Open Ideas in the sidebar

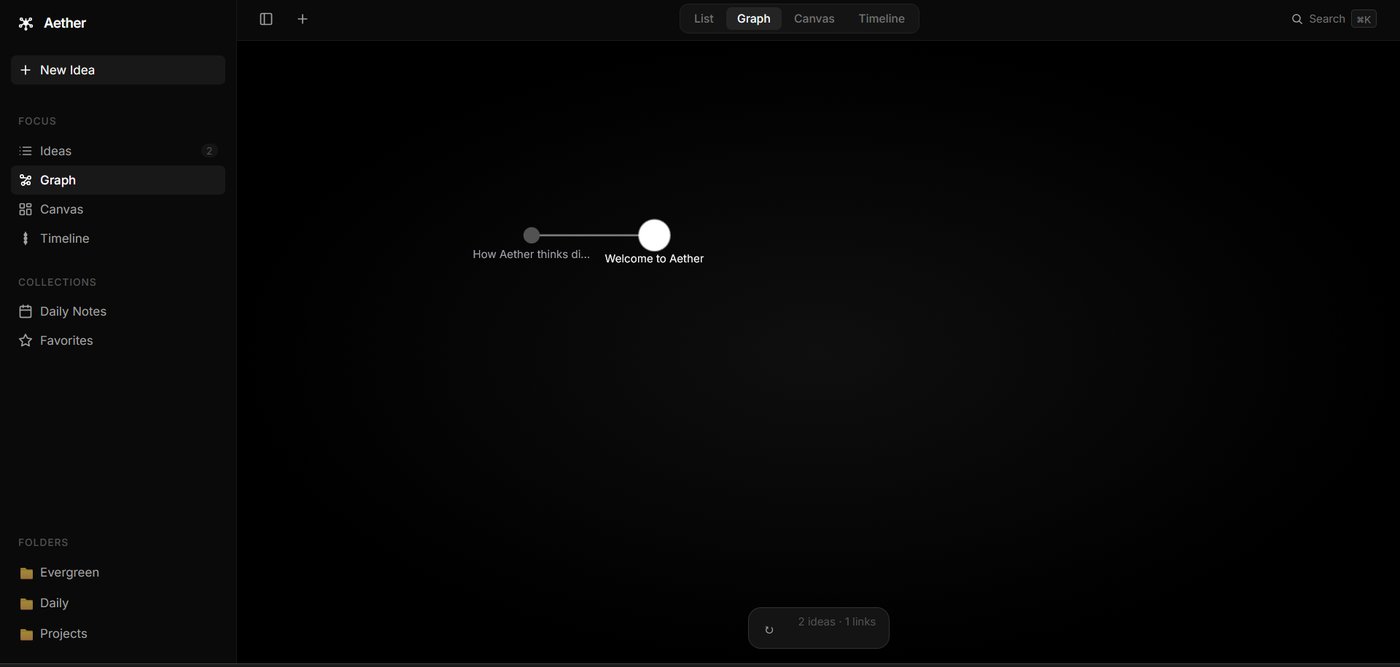coord(118,151)
